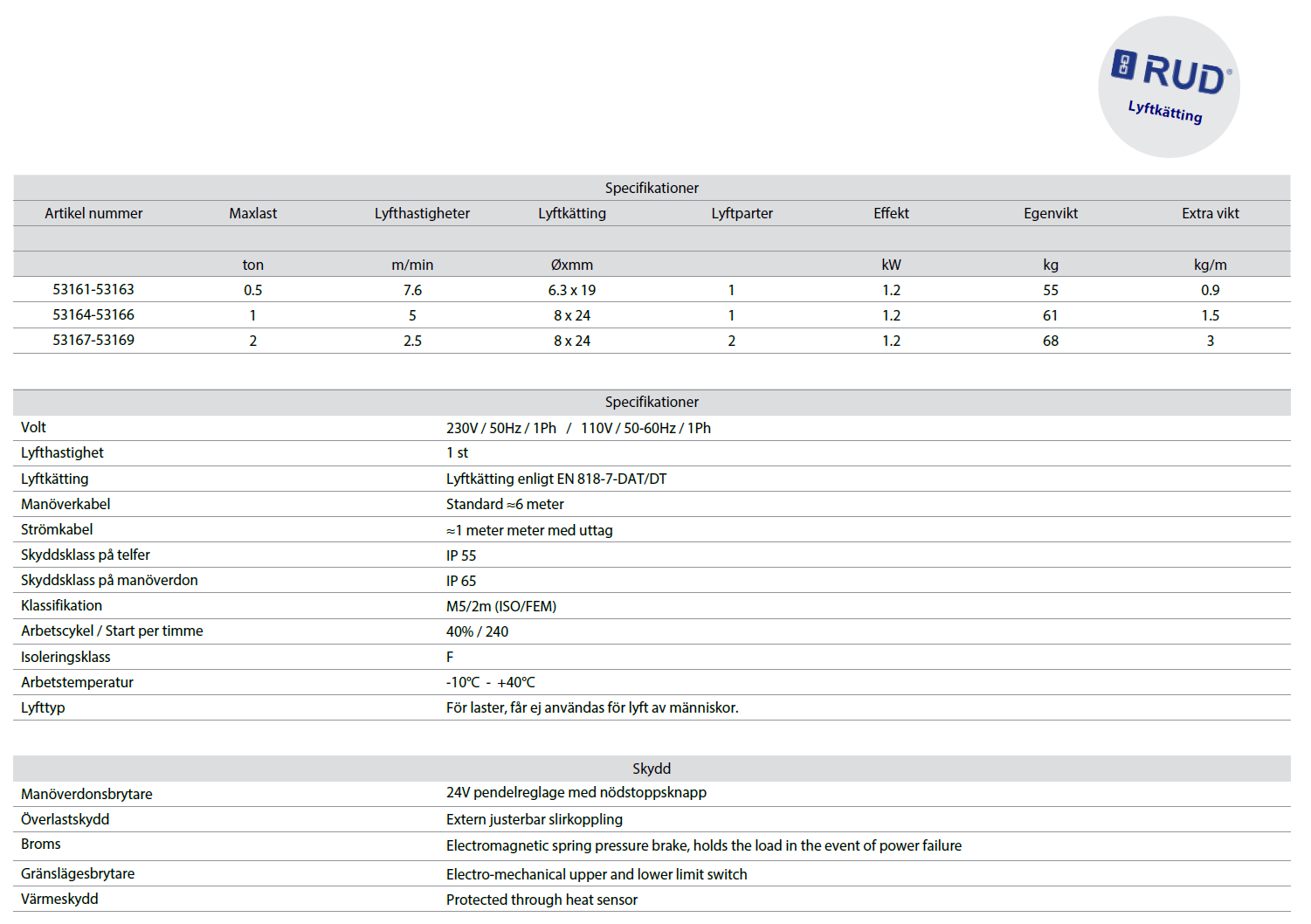
Task: Select the 'Skyddsklass på telfer' label
Action: 86,555
